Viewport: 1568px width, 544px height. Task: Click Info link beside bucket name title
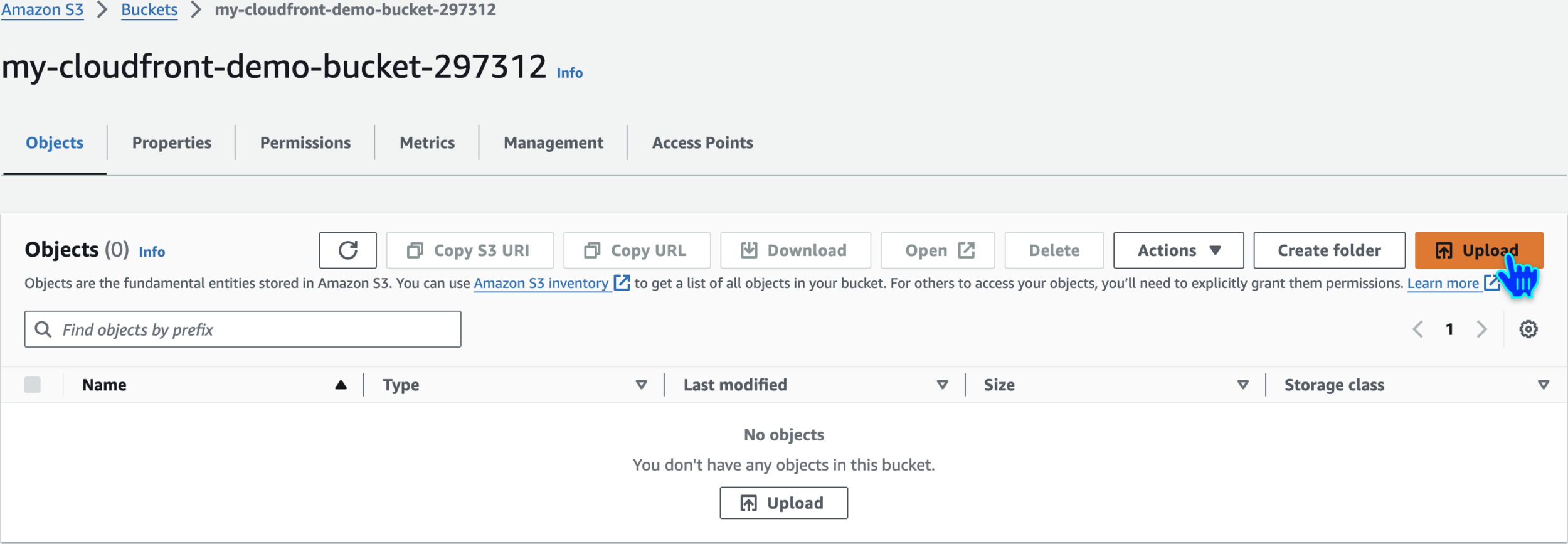click(569, 73)
